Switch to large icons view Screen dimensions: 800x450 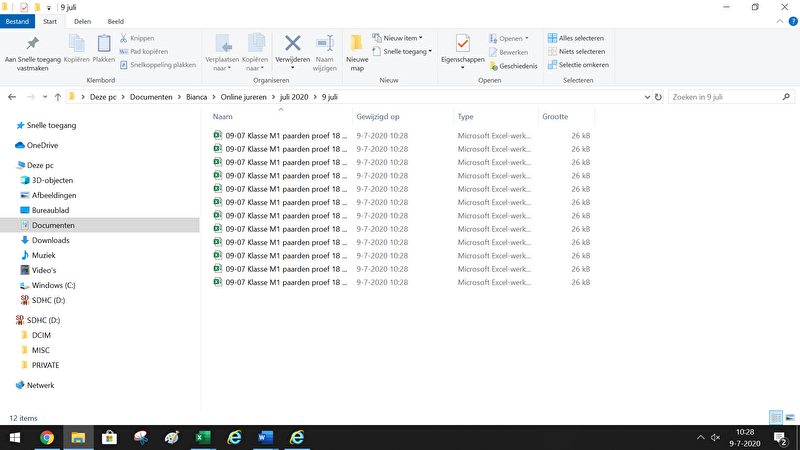click(x=790, y=417)
